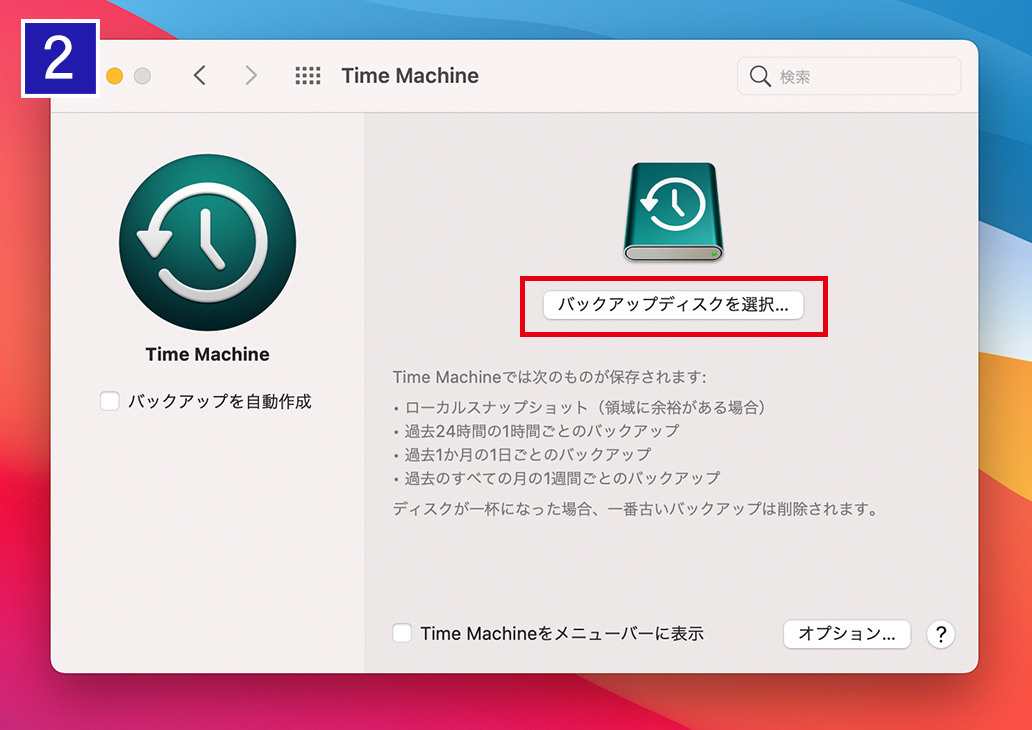This screenshot has width=1032, height=730.
Task: Click the gray zoom window button
Action: pos(142,76)
